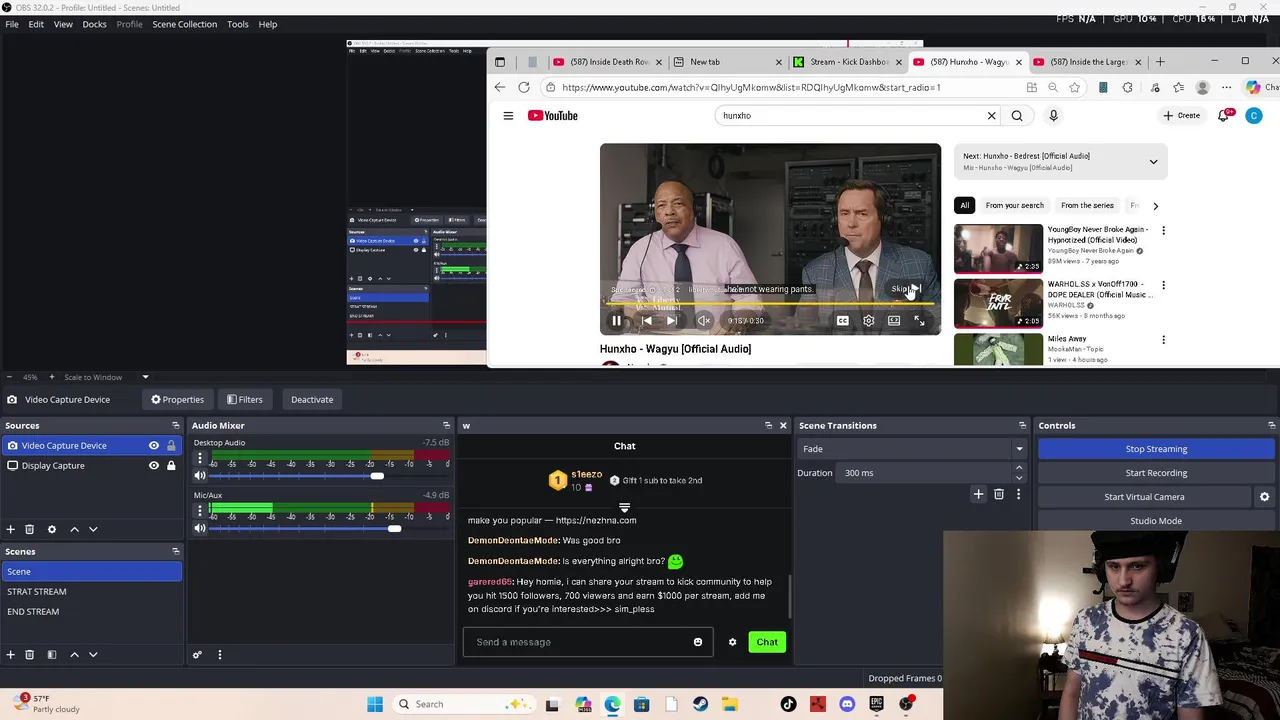Show more filter chips arrow on YouTube
Image resolution: width=1280 pixels, height=720 pixels.
1155,206
